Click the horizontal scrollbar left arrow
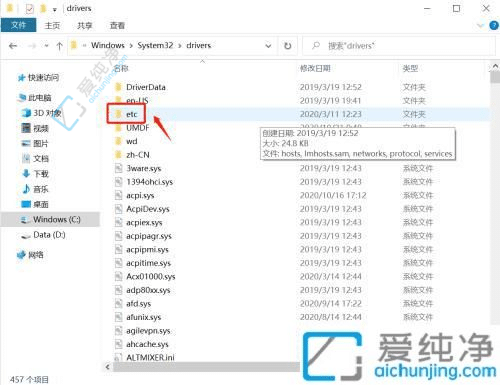 tap(107, 367)
